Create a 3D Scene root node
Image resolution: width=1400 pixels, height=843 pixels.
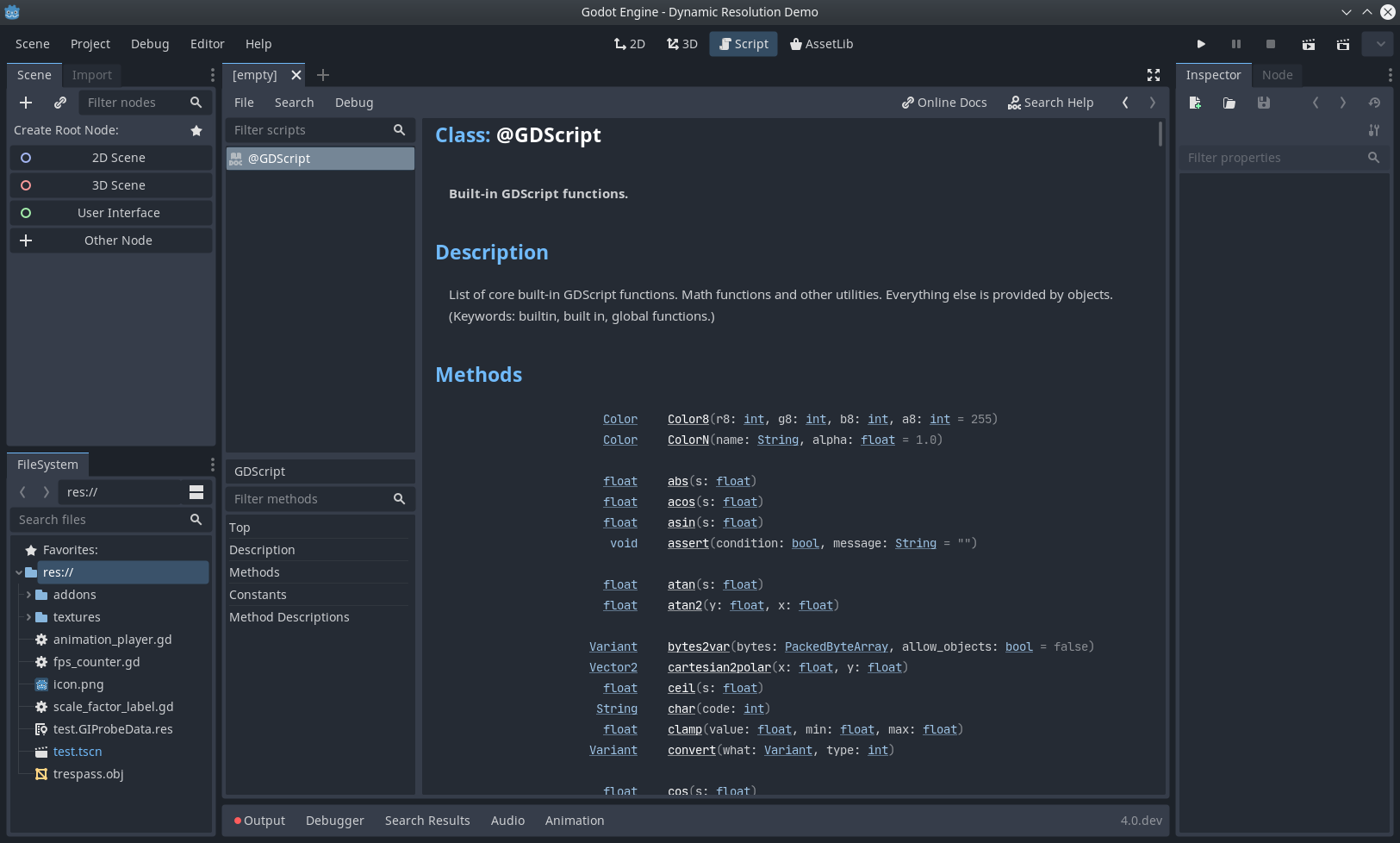coord(111,185)
